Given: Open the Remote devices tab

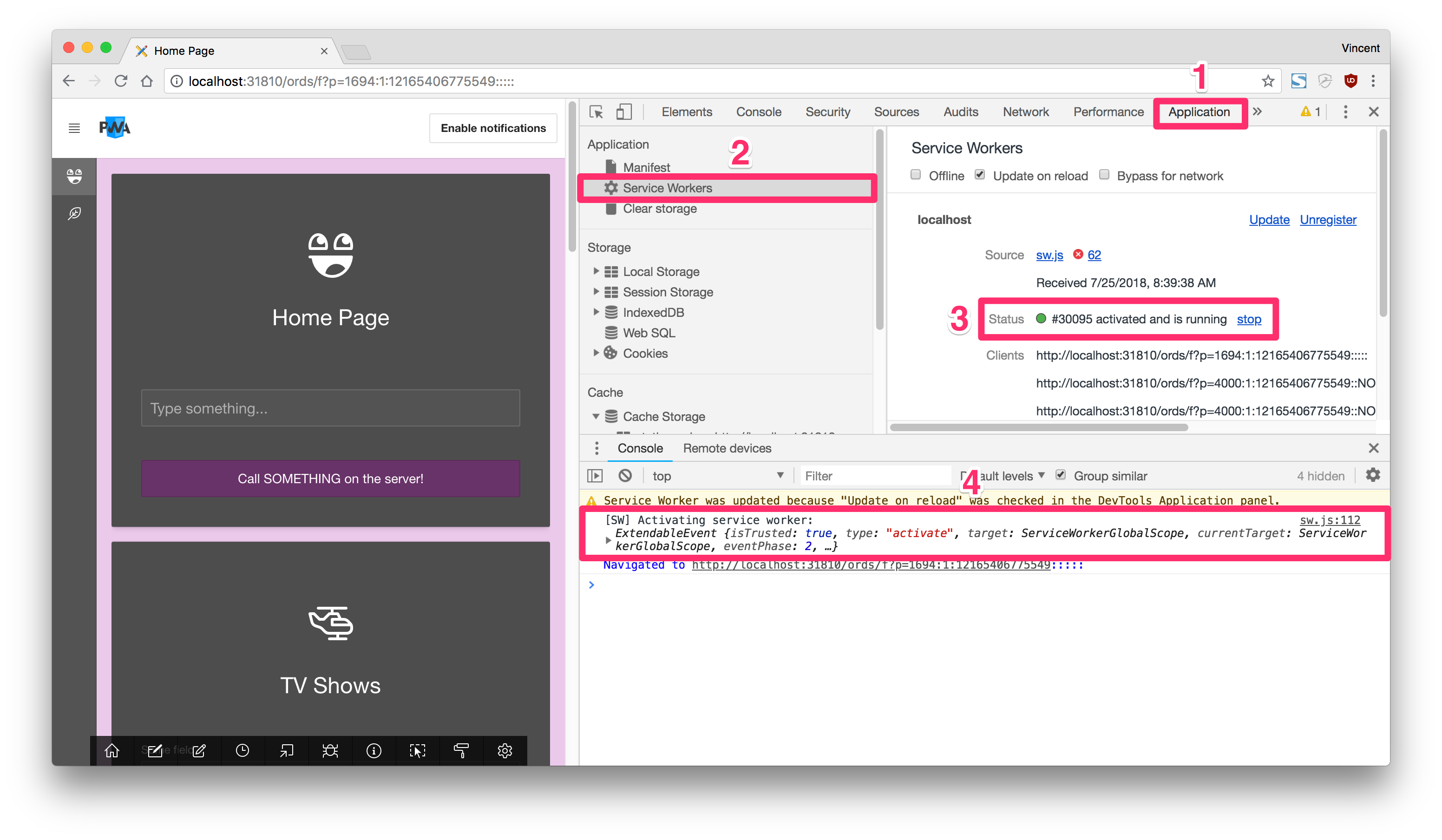Looking at the screenshot, I should tap(727, 448).
